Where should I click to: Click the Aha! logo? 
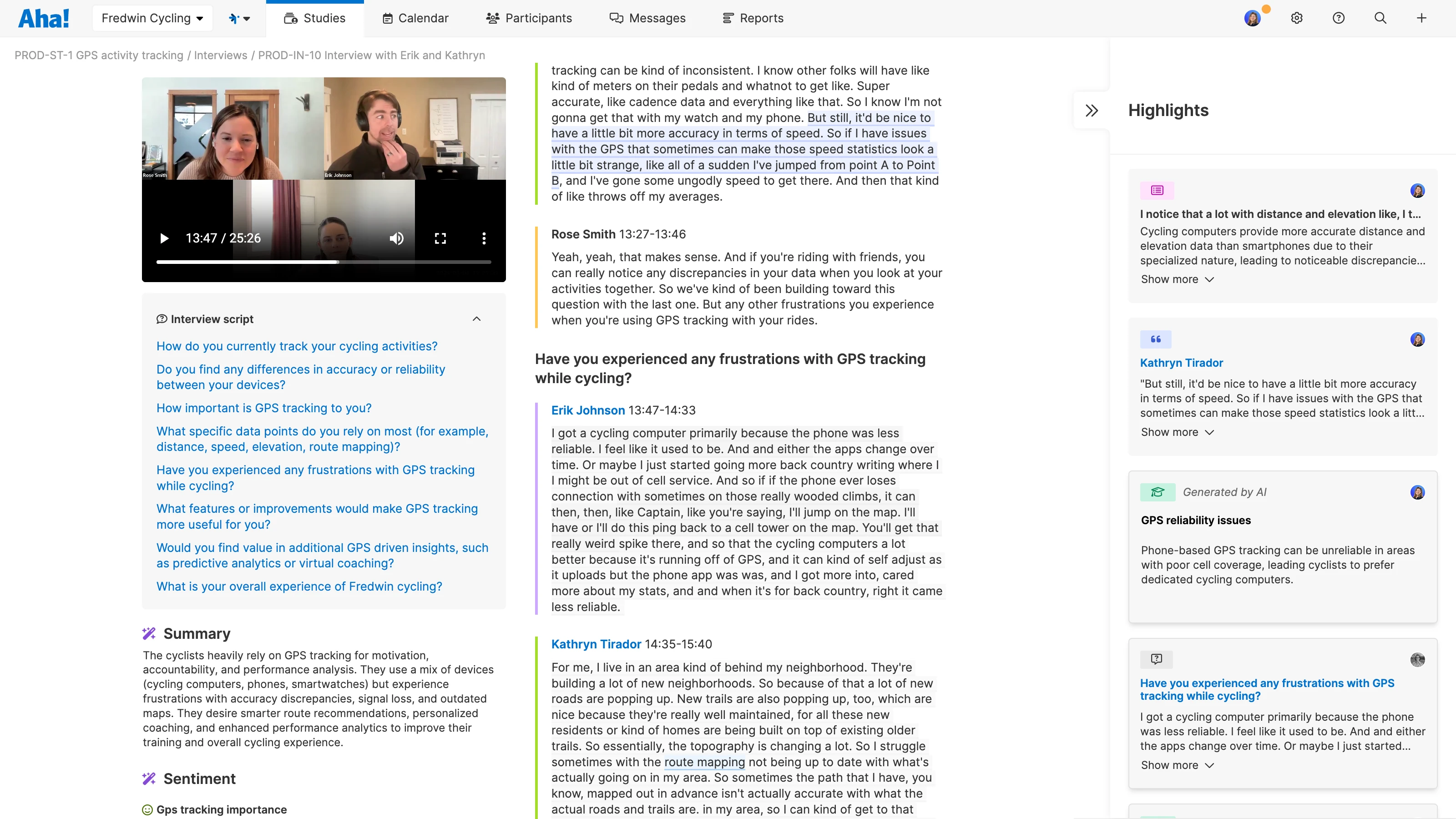pyautogui.click(x=44, y=18)
